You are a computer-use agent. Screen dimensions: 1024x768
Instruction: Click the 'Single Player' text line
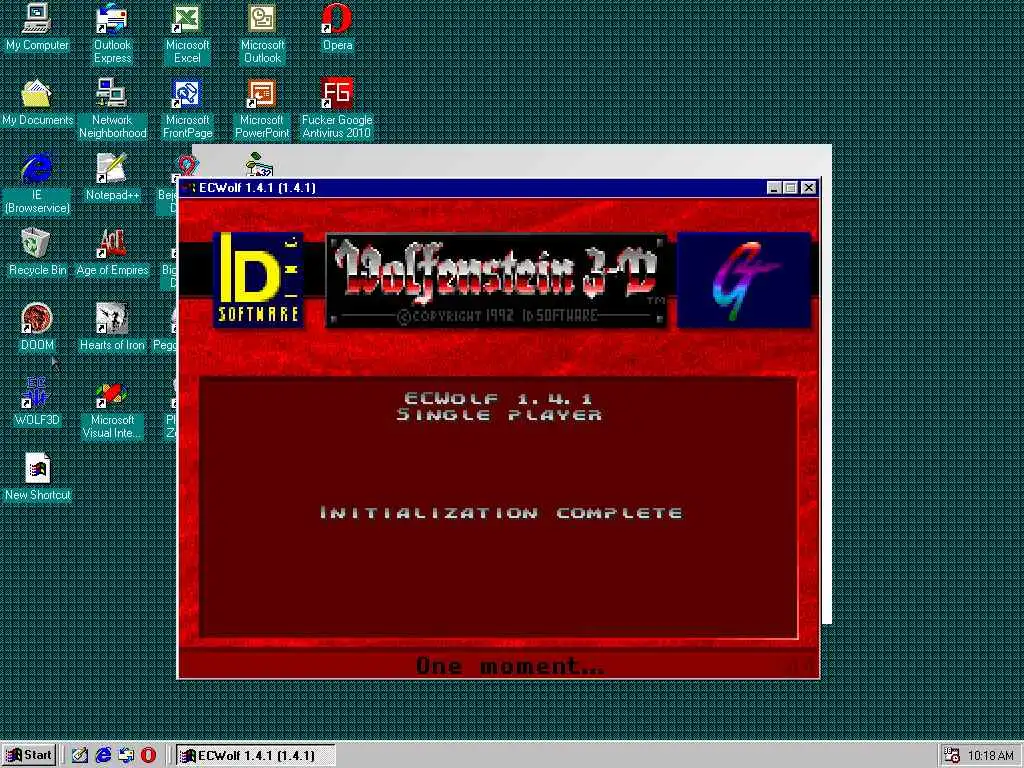(x=499, y=415)
